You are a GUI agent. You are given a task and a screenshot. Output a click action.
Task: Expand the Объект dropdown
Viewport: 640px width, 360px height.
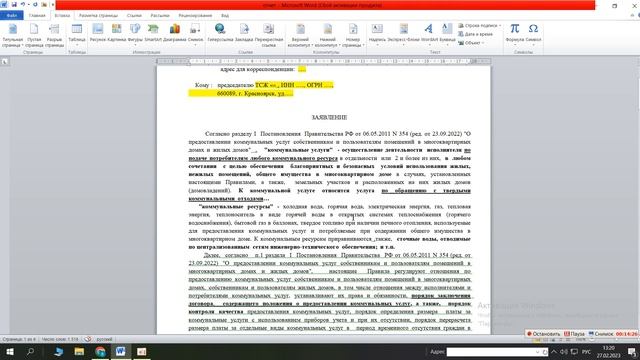pos(482,43)
